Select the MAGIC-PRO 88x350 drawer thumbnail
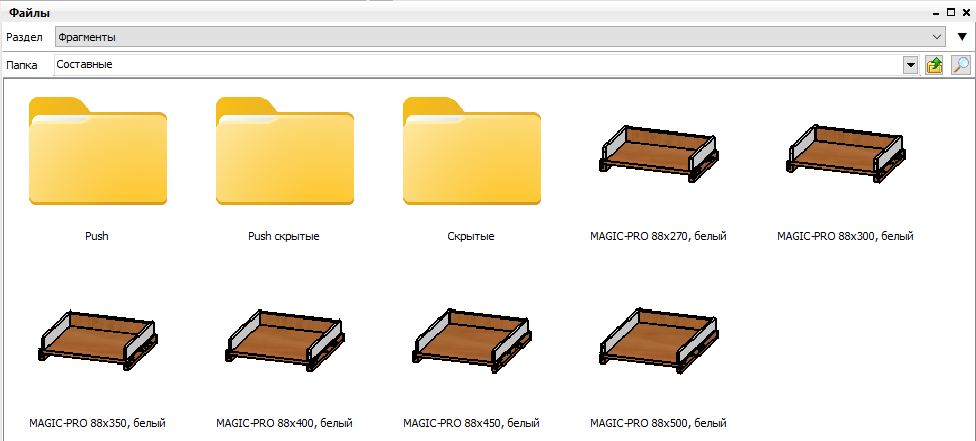 (x=98, y=340)
